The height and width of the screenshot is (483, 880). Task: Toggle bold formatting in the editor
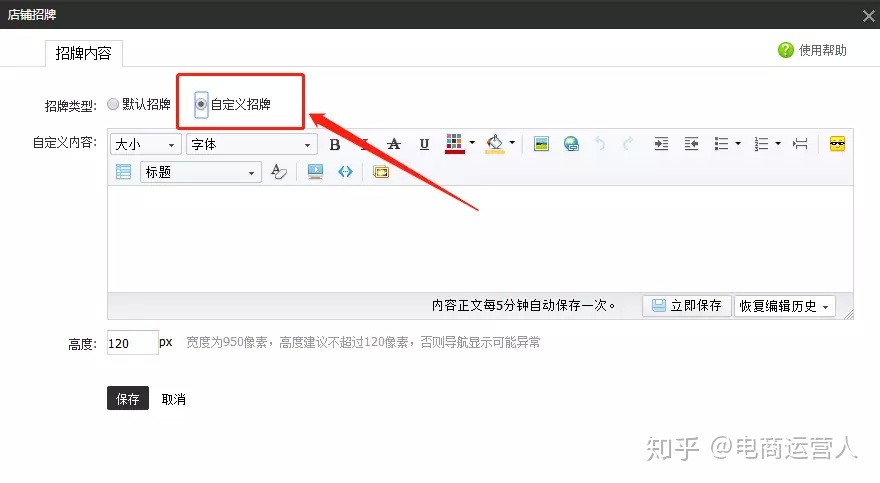[x=335, y=144]
